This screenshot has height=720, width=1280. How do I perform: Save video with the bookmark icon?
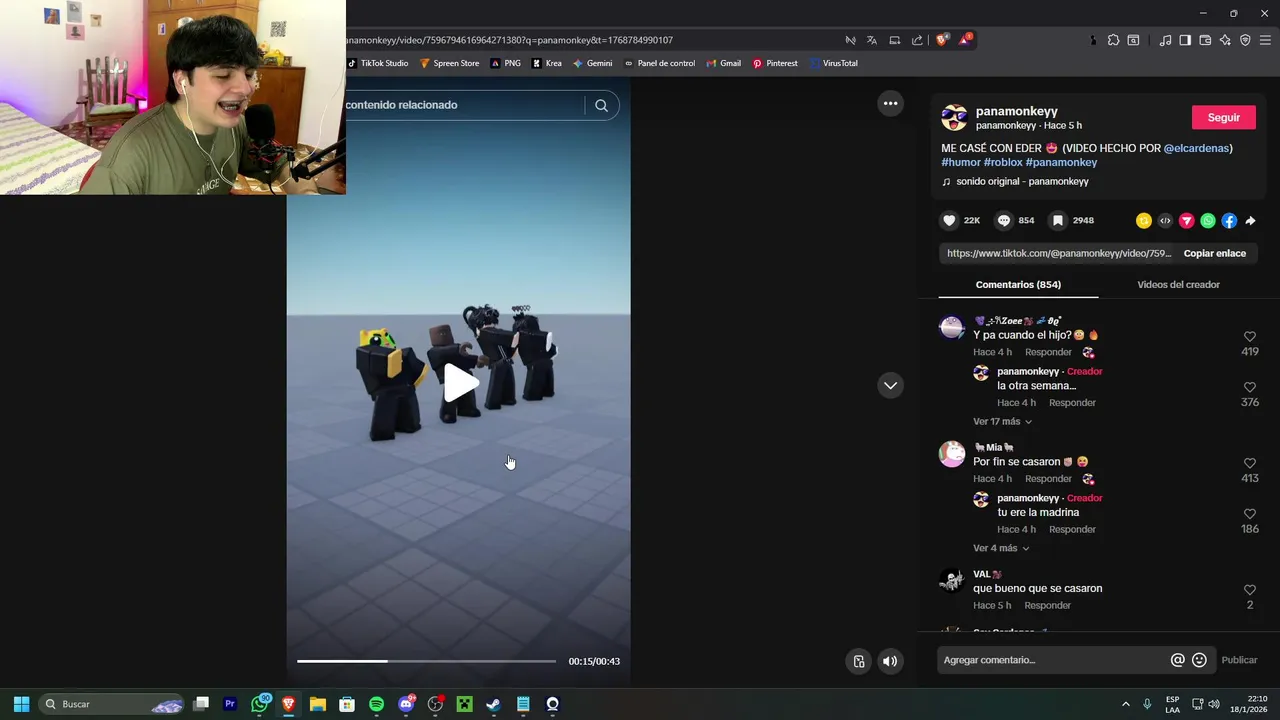click(1058, 221)
